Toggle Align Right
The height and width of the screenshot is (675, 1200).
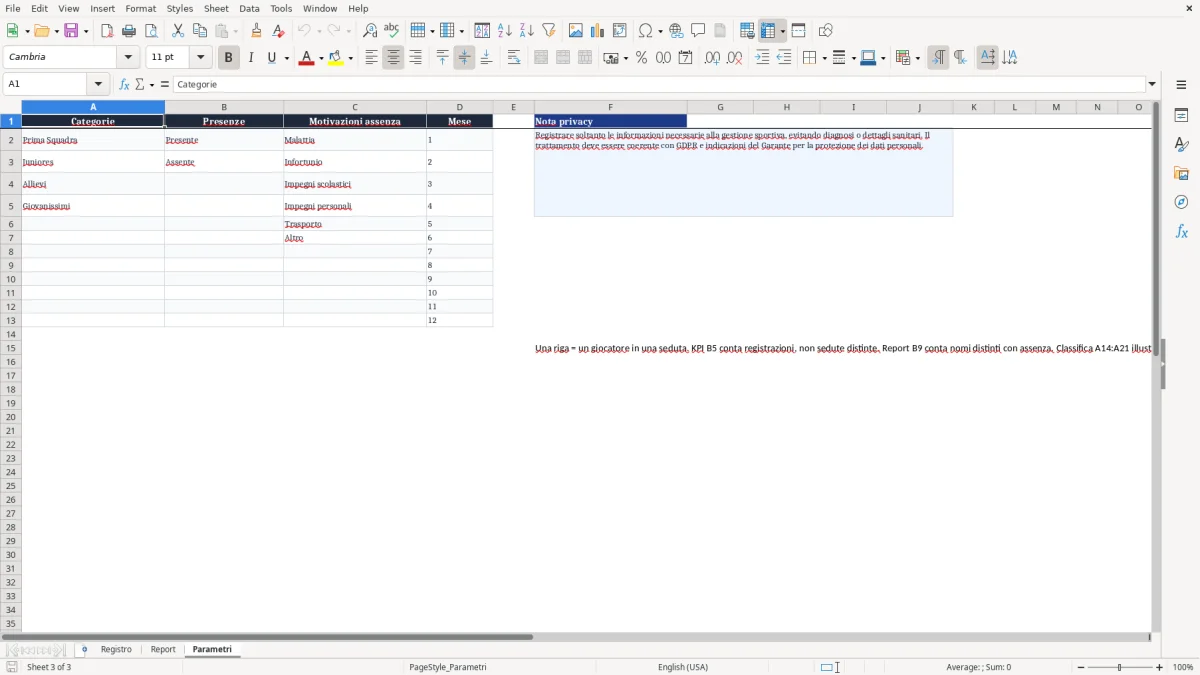(x=415, y=58)
